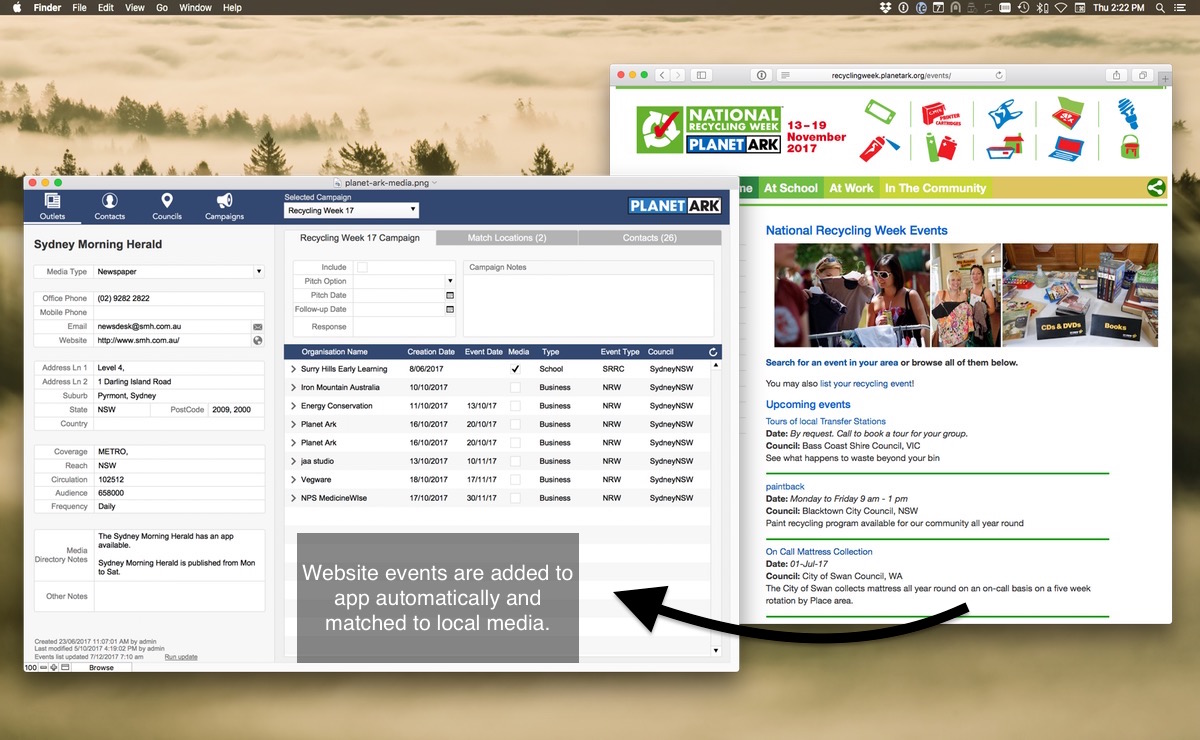Viewport: 1200px width, 740px height.
Task: Open Spotlight search in menu bar
Action: 1161,7
